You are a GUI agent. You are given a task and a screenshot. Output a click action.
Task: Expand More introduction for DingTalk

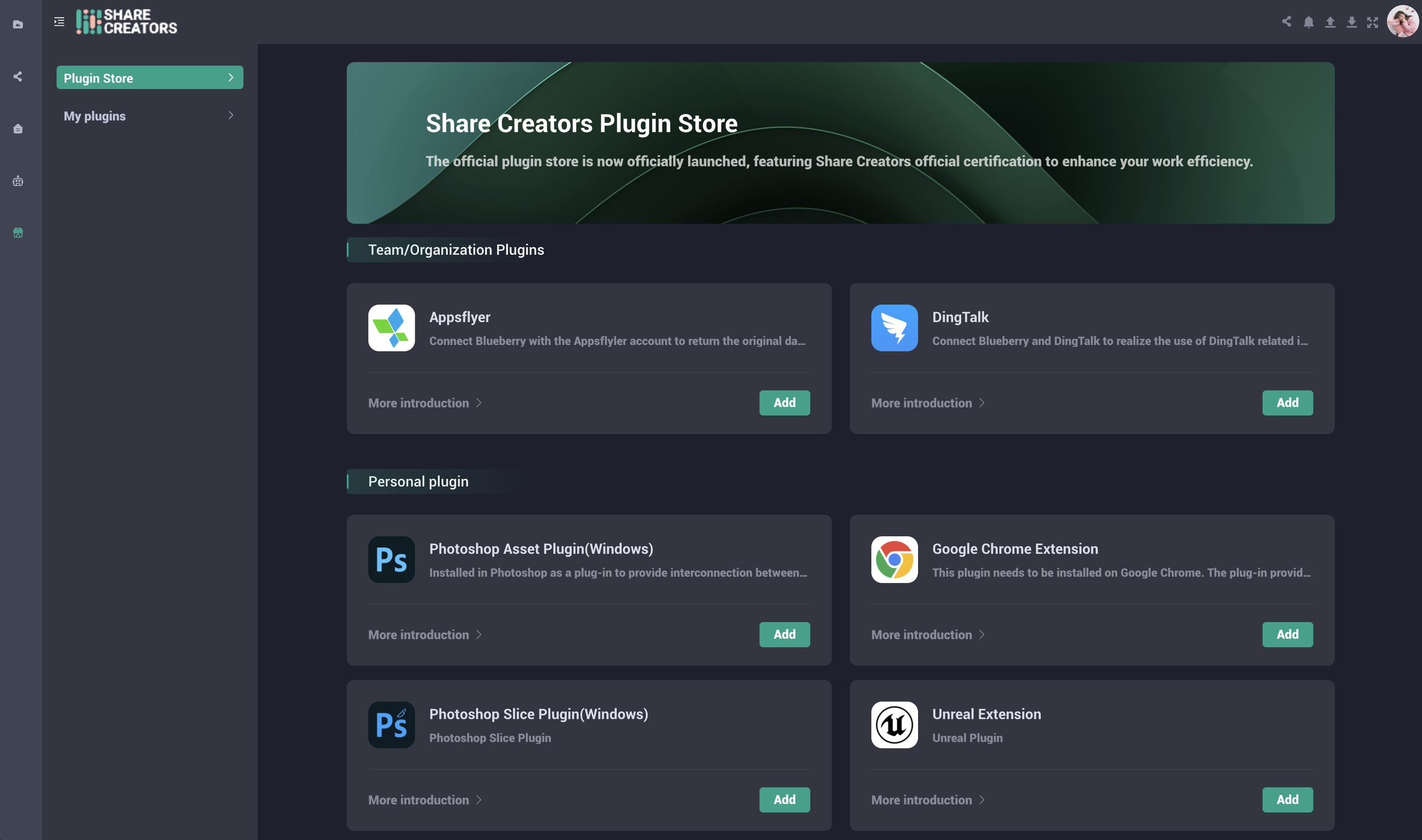point(927,403)
